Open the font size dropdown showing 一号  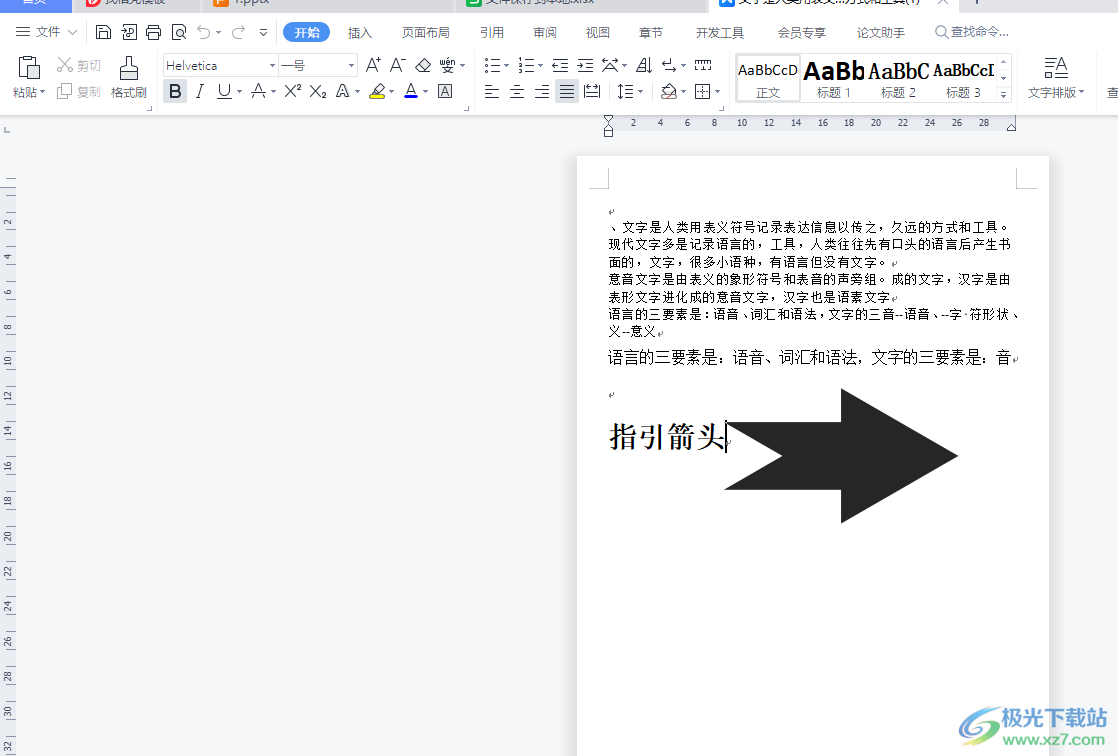point(317,66)
